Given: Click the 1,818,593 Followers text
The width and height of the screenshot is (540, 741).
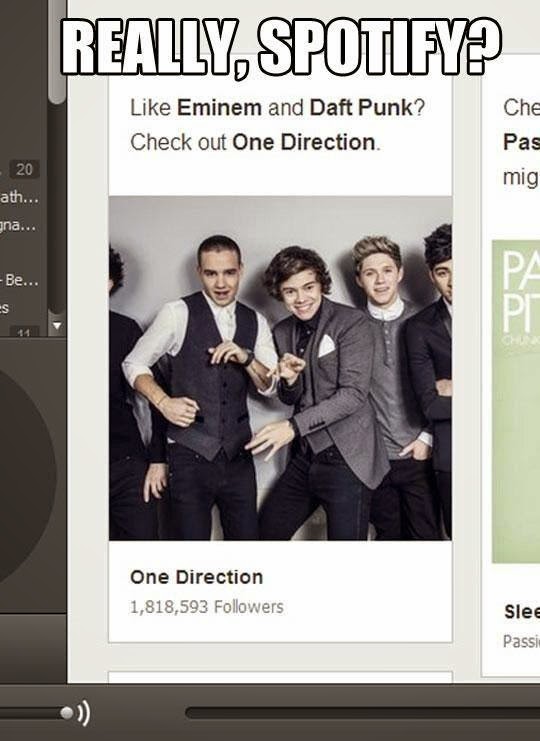Looking at the screenshot, I should pyautogui.click(x=206, y=607).
